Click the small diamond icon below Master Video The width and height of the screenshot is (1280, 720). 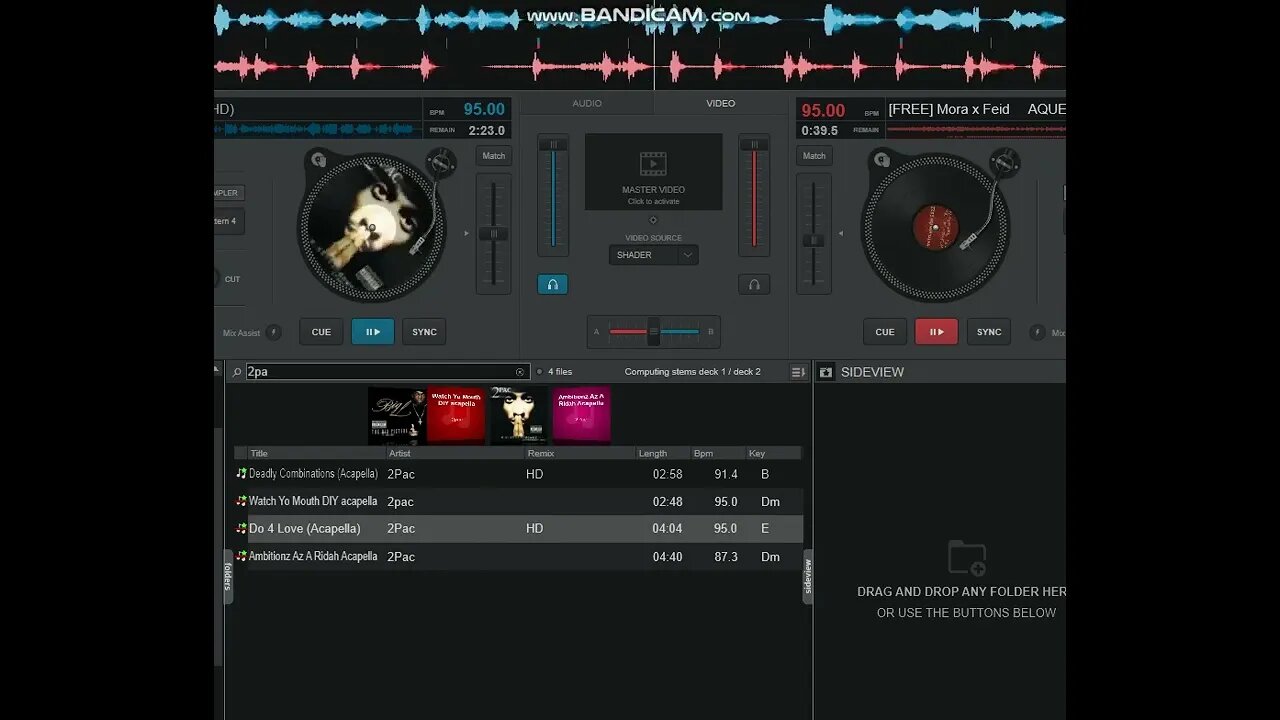click(x=653, y=220)
